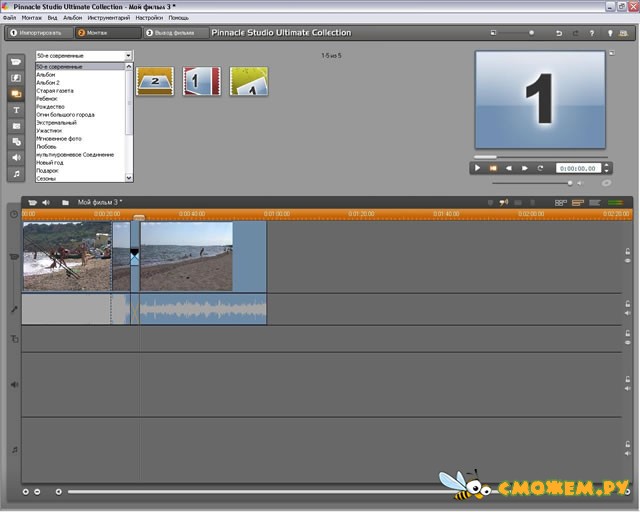Switch to the 3 Вывод фильма tab
Screen dimensions: 640x512
point(176,33)
